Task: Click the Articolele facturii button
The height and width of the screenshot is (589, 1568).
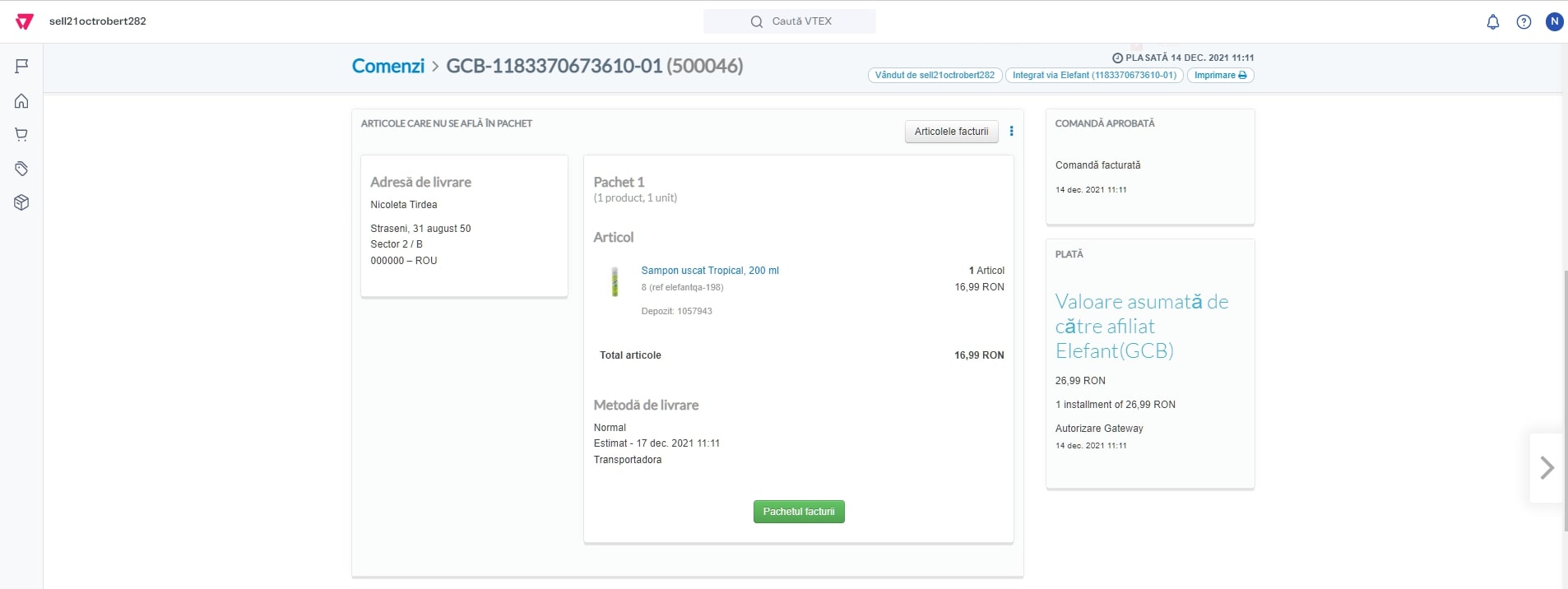Action: click(x=951, y=132)
